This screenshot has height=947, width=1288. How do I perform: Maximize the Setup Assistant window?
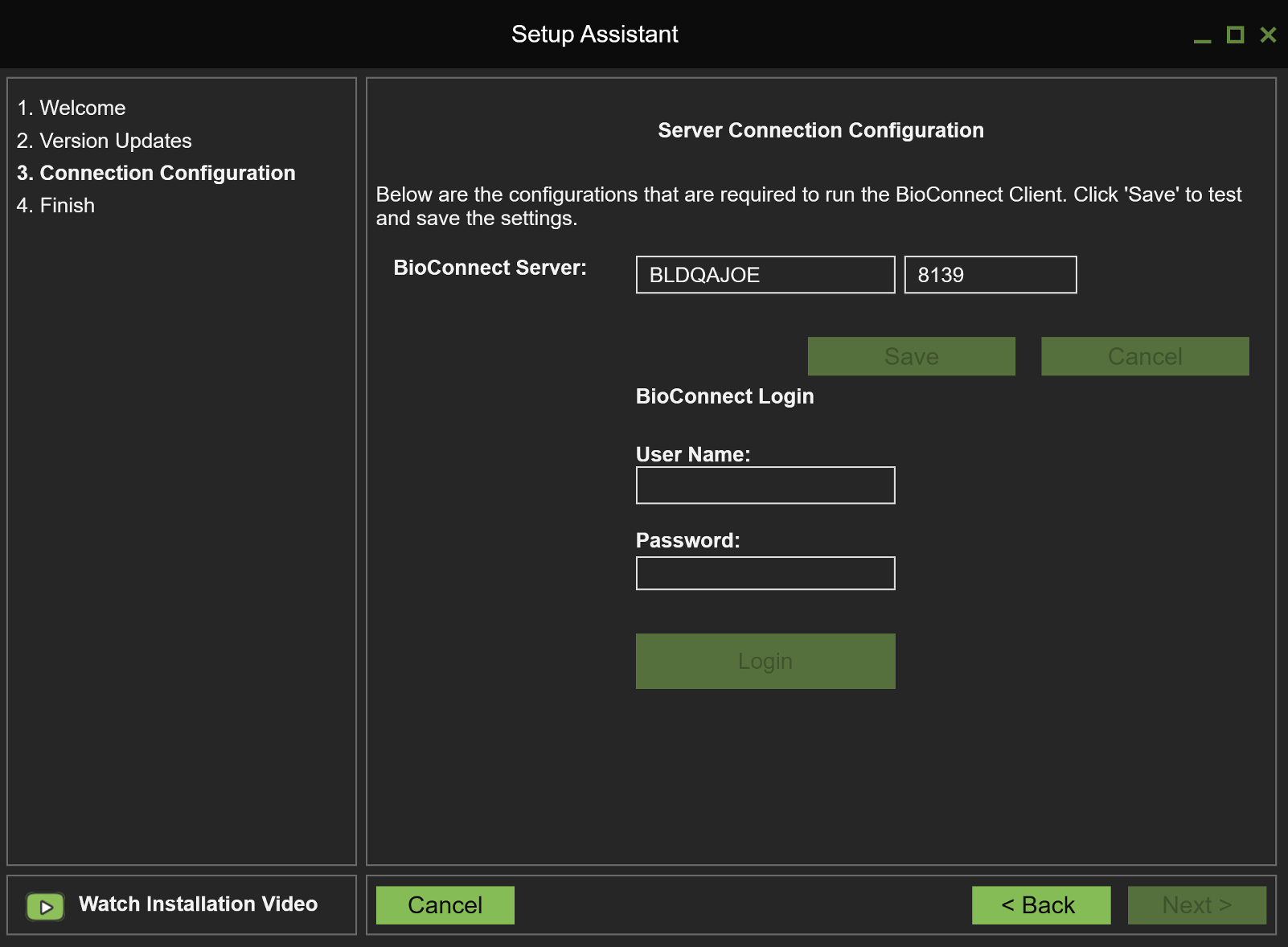(1235, 35)
